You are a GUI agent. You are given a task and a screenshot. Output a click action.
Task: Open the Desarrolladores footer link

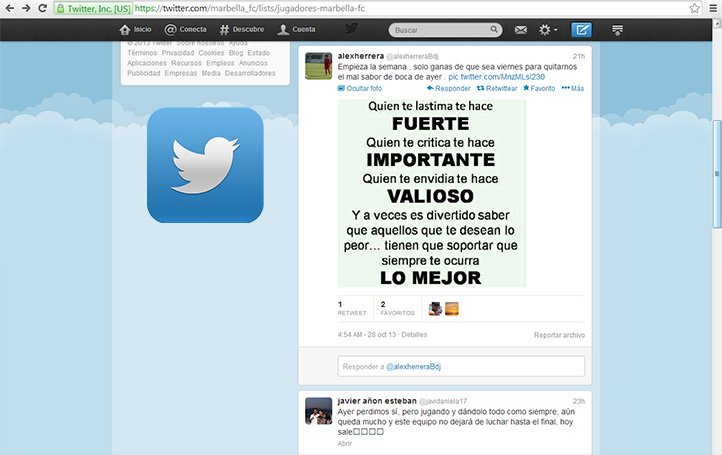250,73
